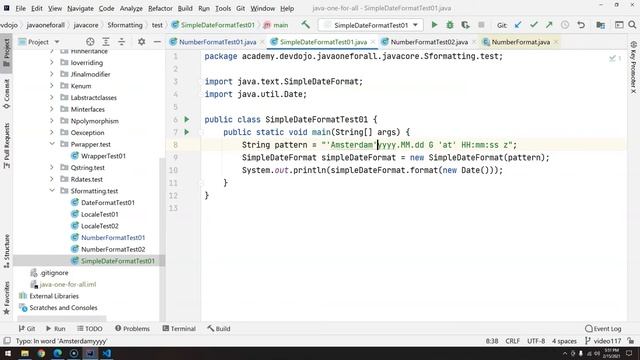
Task: Open the File menu
Action: 20,8
